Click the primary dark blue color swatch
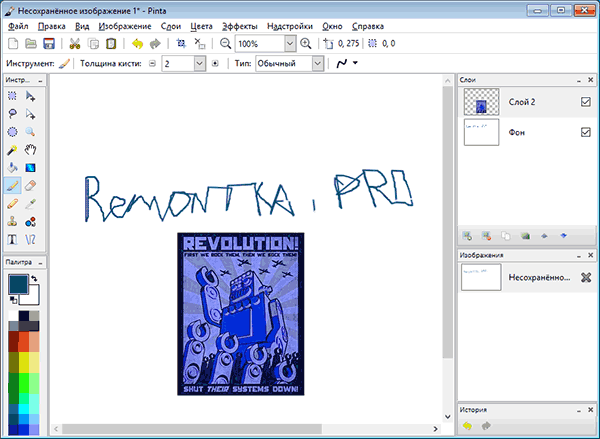Viewport: 600px width, 439px height. click(18, 284)
